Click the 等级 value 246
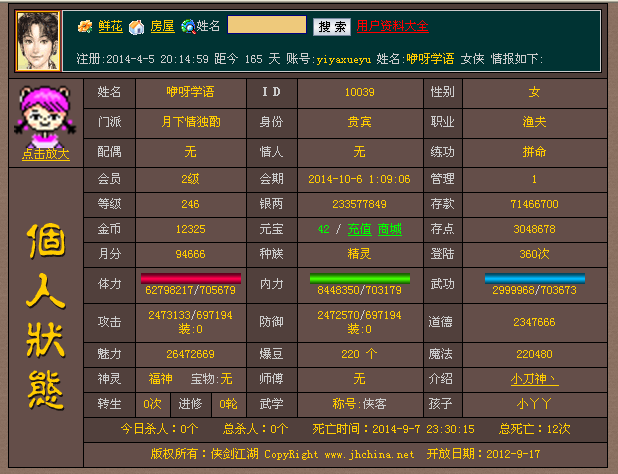This screenshot has height=474, width=618. tap(190, 204)
